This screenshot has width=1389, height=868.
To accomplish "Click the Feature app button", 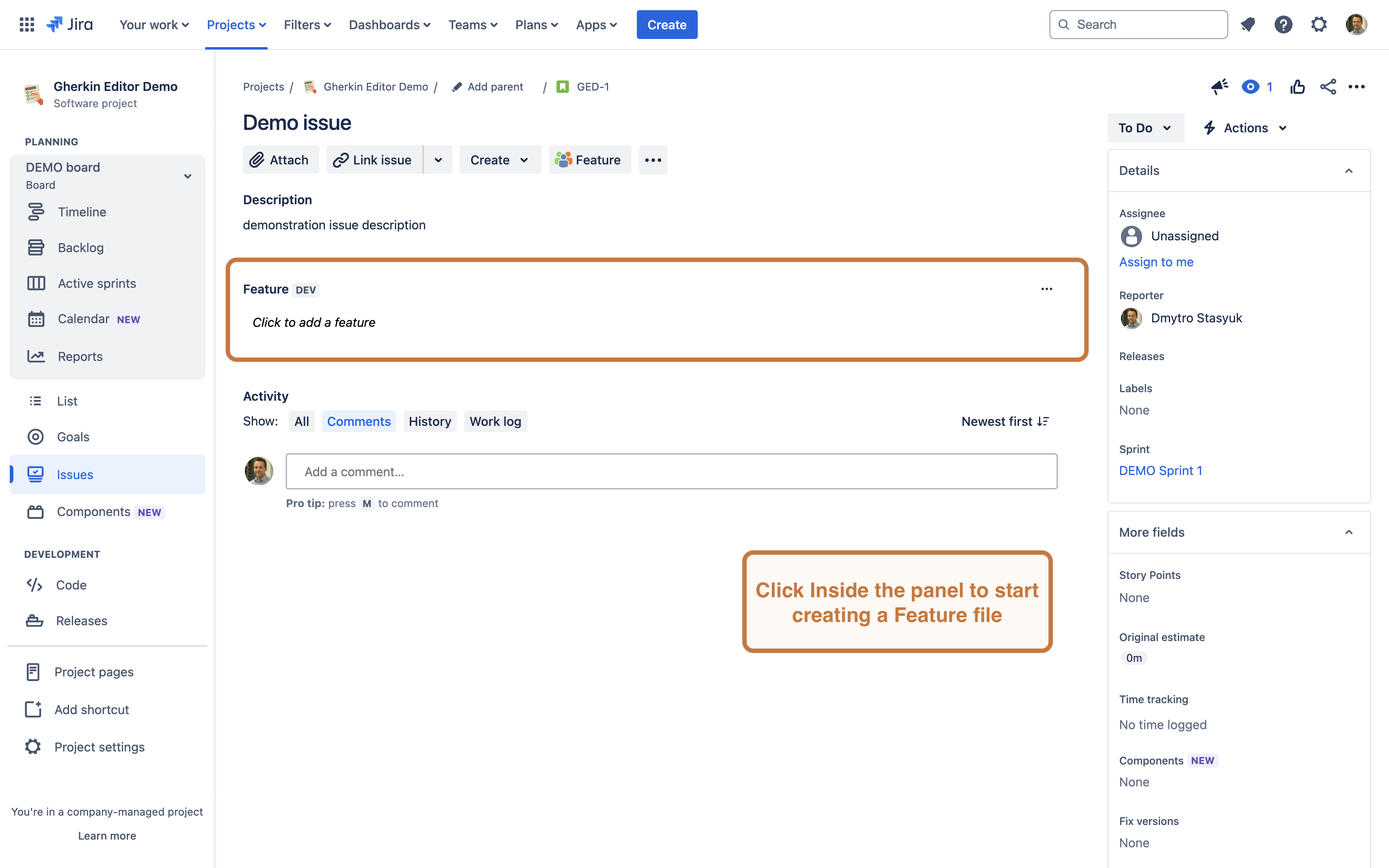I will point(589,160).
